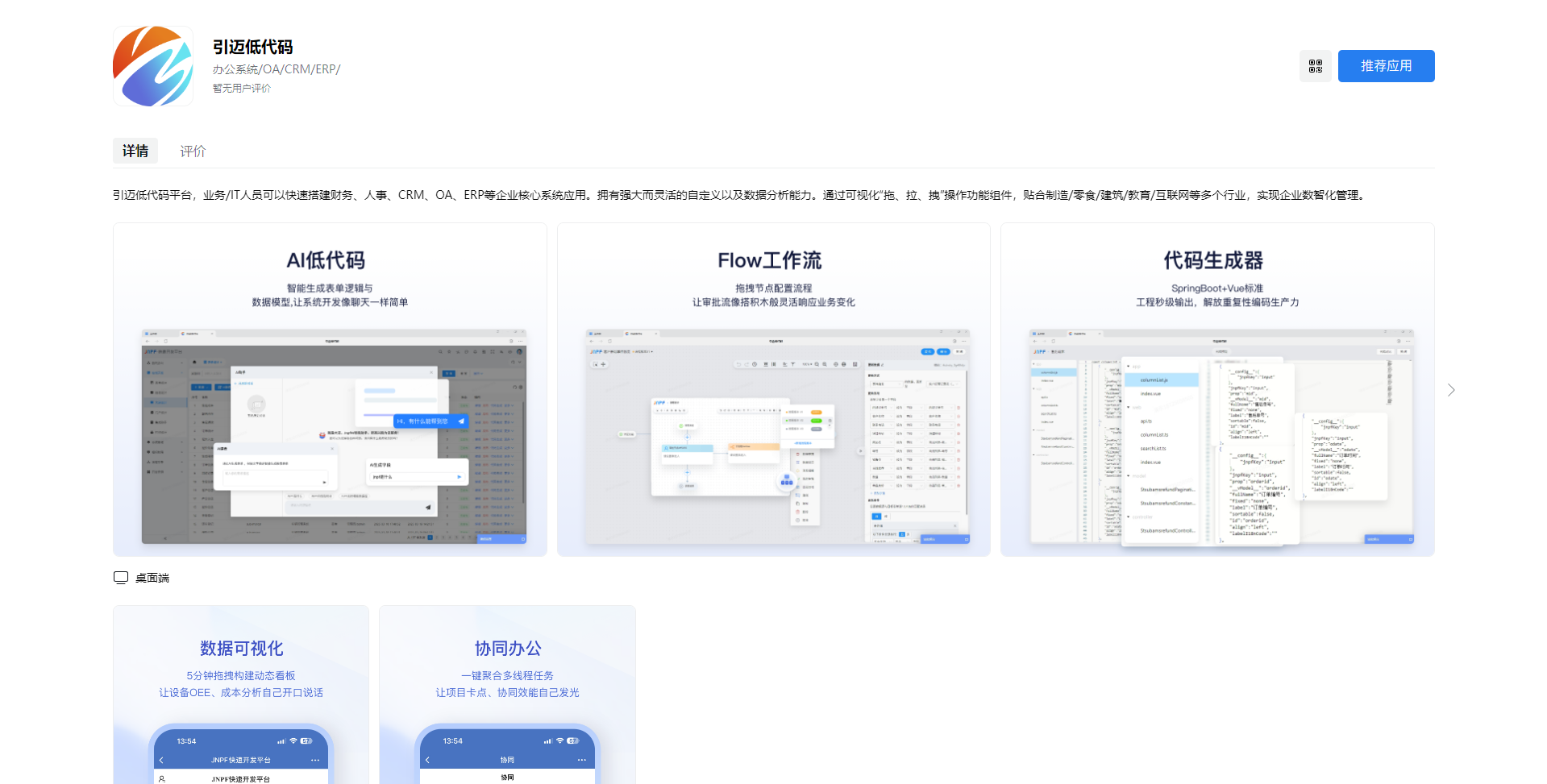Open the 引迈低代码 app logo
1547x784 pixels.
[x=153, y=66]
